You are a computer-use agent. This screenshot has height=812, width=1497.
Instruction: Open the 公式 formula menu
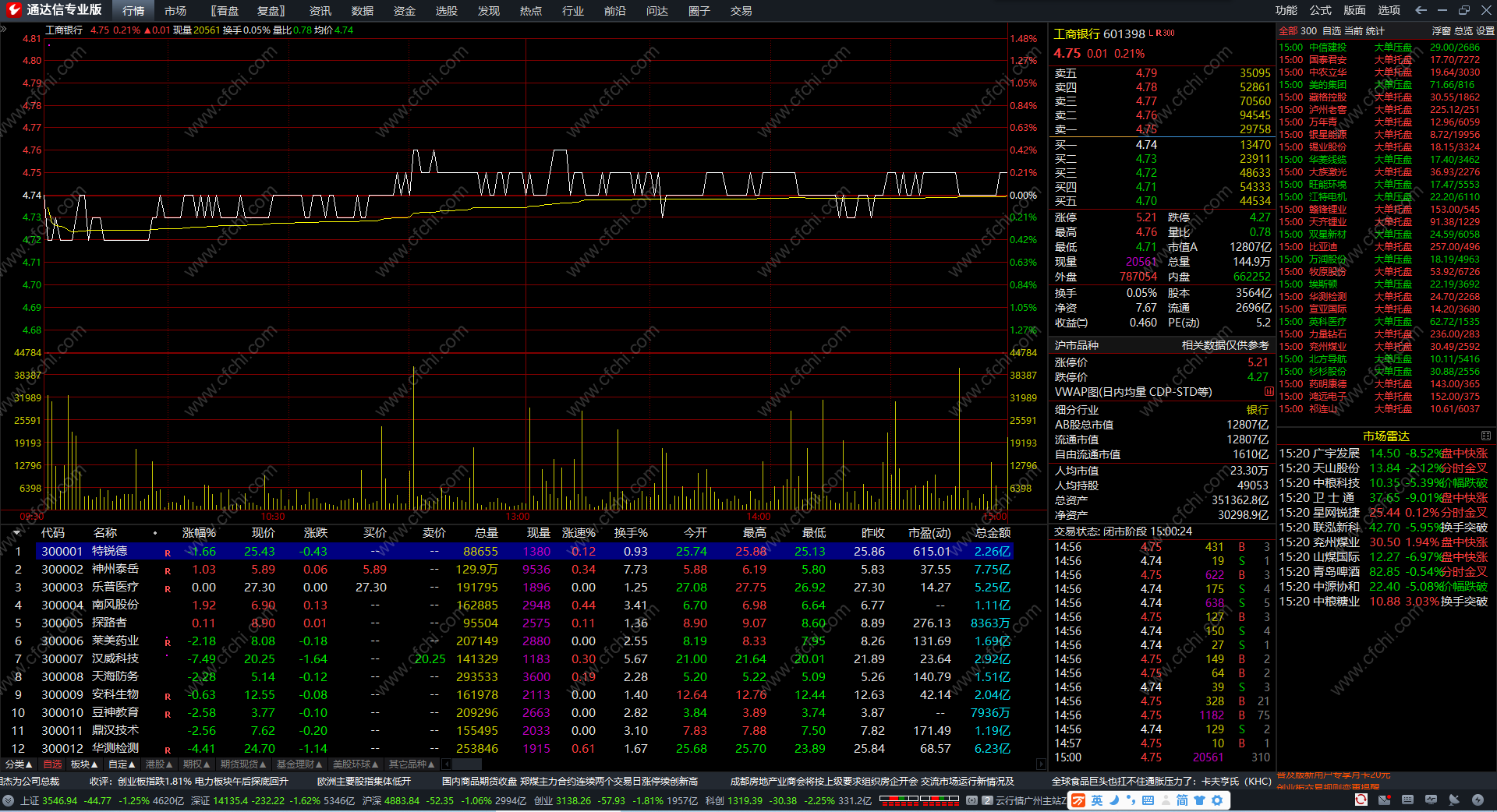pyautogui.click(x=1321, y=10)
